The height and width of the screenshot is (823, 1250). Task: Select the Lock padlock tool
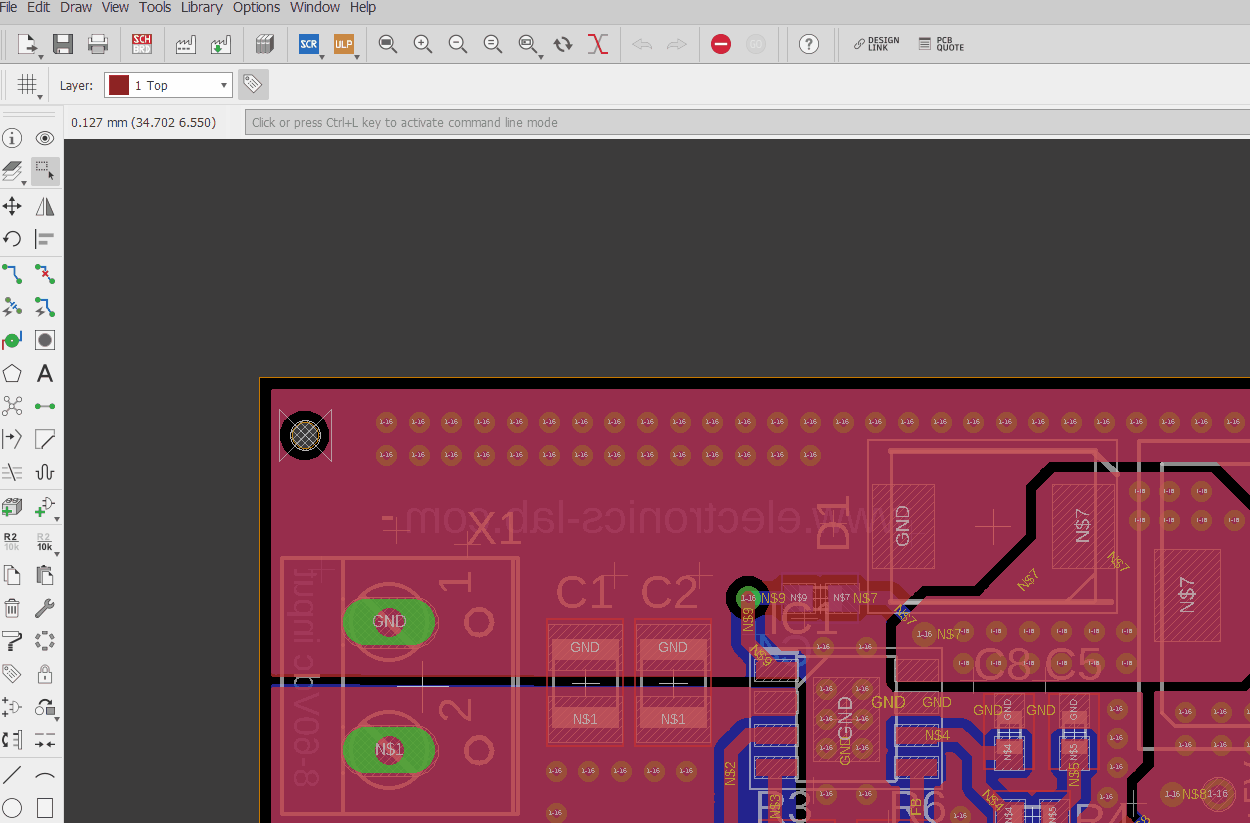[45, 674]
